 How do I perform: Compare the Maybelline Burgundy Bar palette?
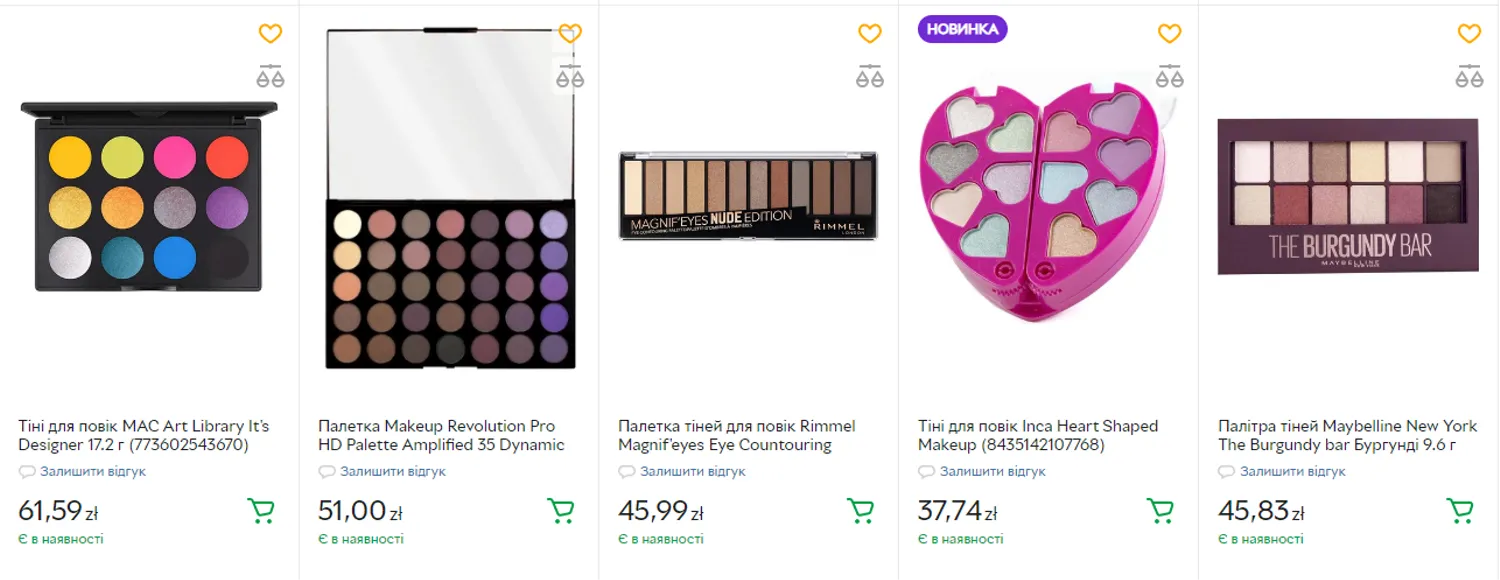pyautogui.click(x=1469, y=76)
